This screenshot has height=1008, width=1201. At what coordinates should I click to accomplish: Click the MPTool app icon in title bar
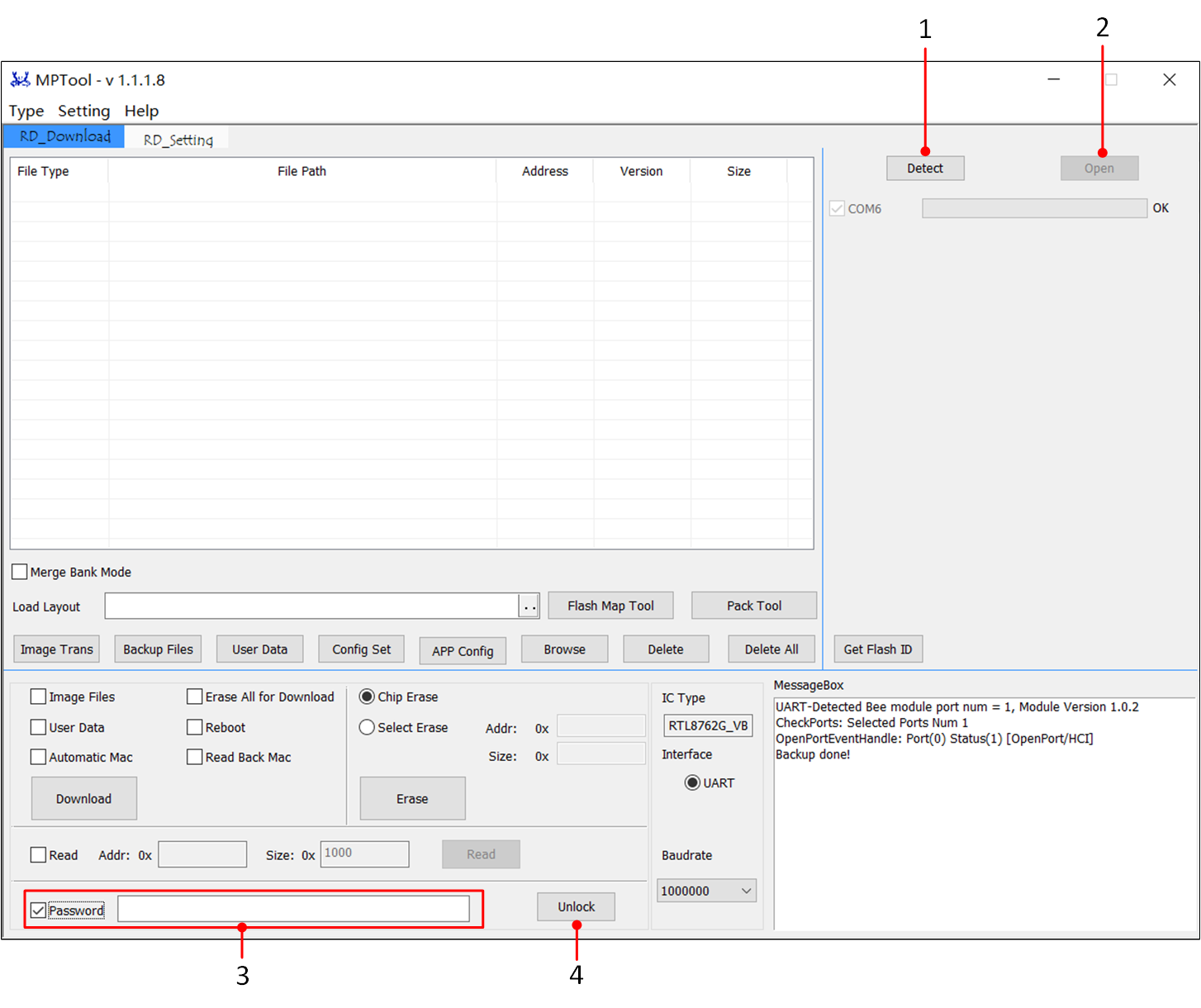click(x=20, y=80)
